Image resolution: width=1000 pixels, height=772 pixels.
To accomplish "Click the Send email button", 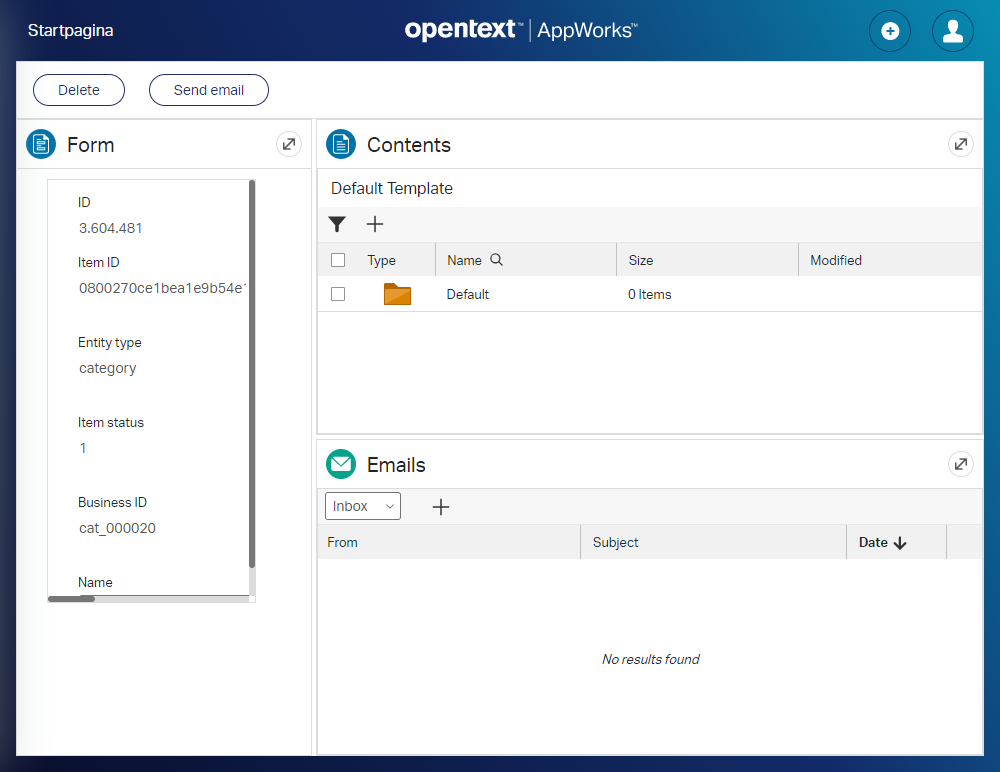I will tap(209, 90).
